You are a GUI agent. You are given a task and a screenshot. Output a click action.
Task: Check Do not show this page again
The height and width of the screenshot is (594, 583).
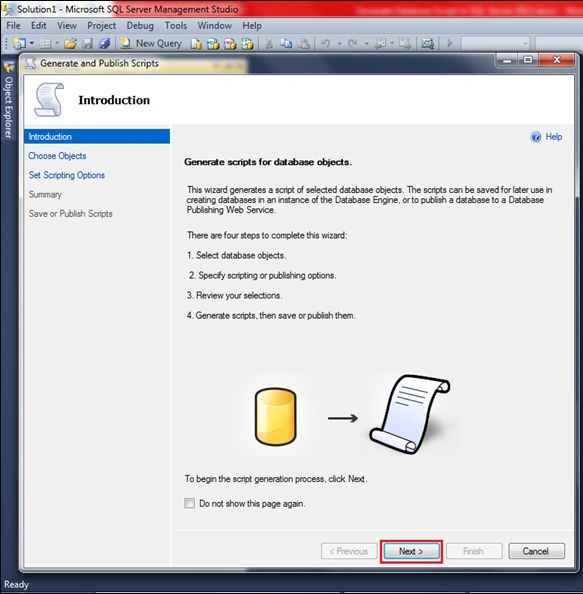189,503
